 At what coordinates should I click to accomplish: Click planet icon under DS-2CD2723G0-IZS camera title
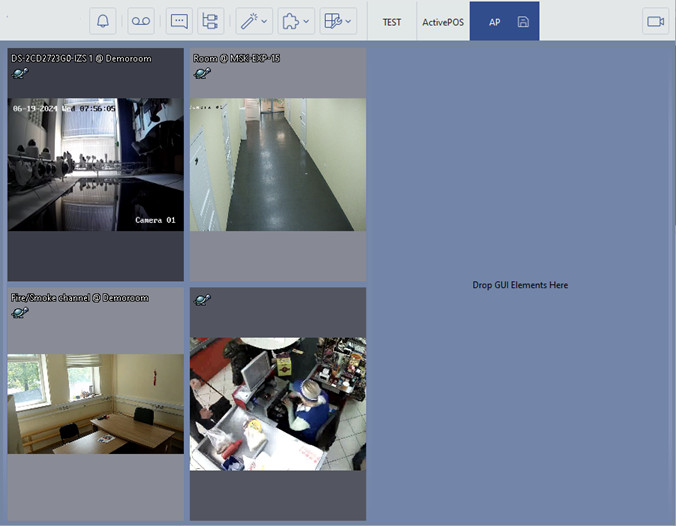[19, 73]
